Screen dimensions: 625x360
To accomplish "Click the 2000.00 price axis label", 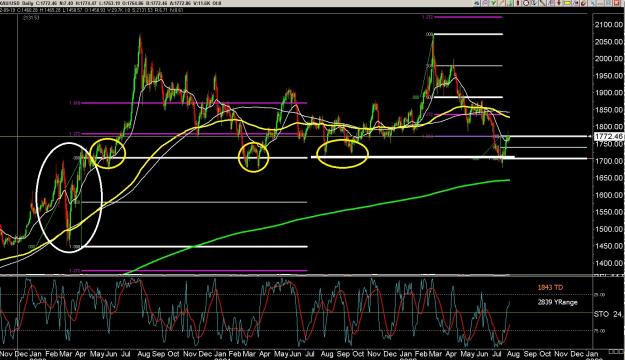I will click(609, 59).
